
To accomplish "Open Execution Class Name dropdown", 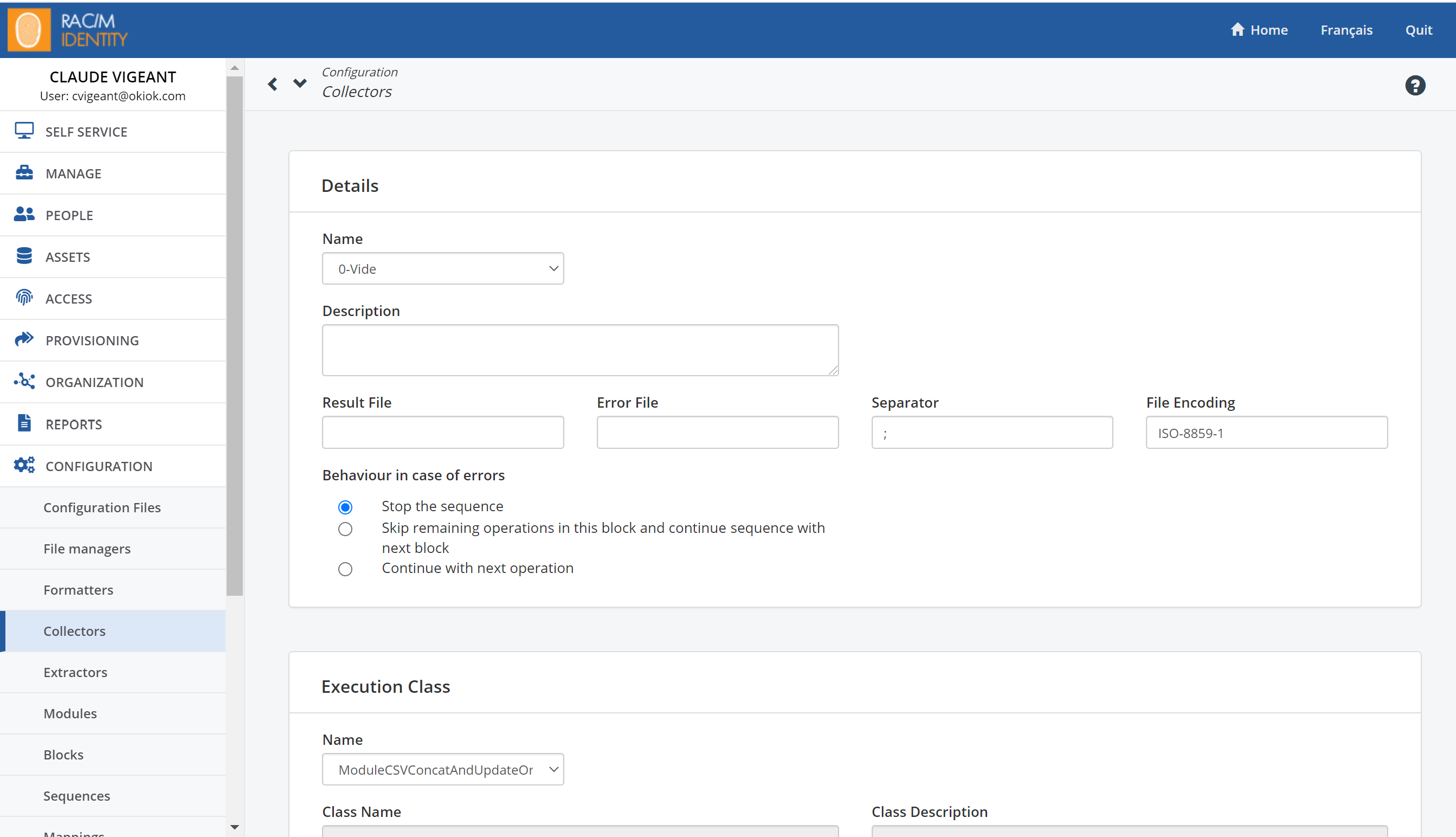I will point(443,769).
